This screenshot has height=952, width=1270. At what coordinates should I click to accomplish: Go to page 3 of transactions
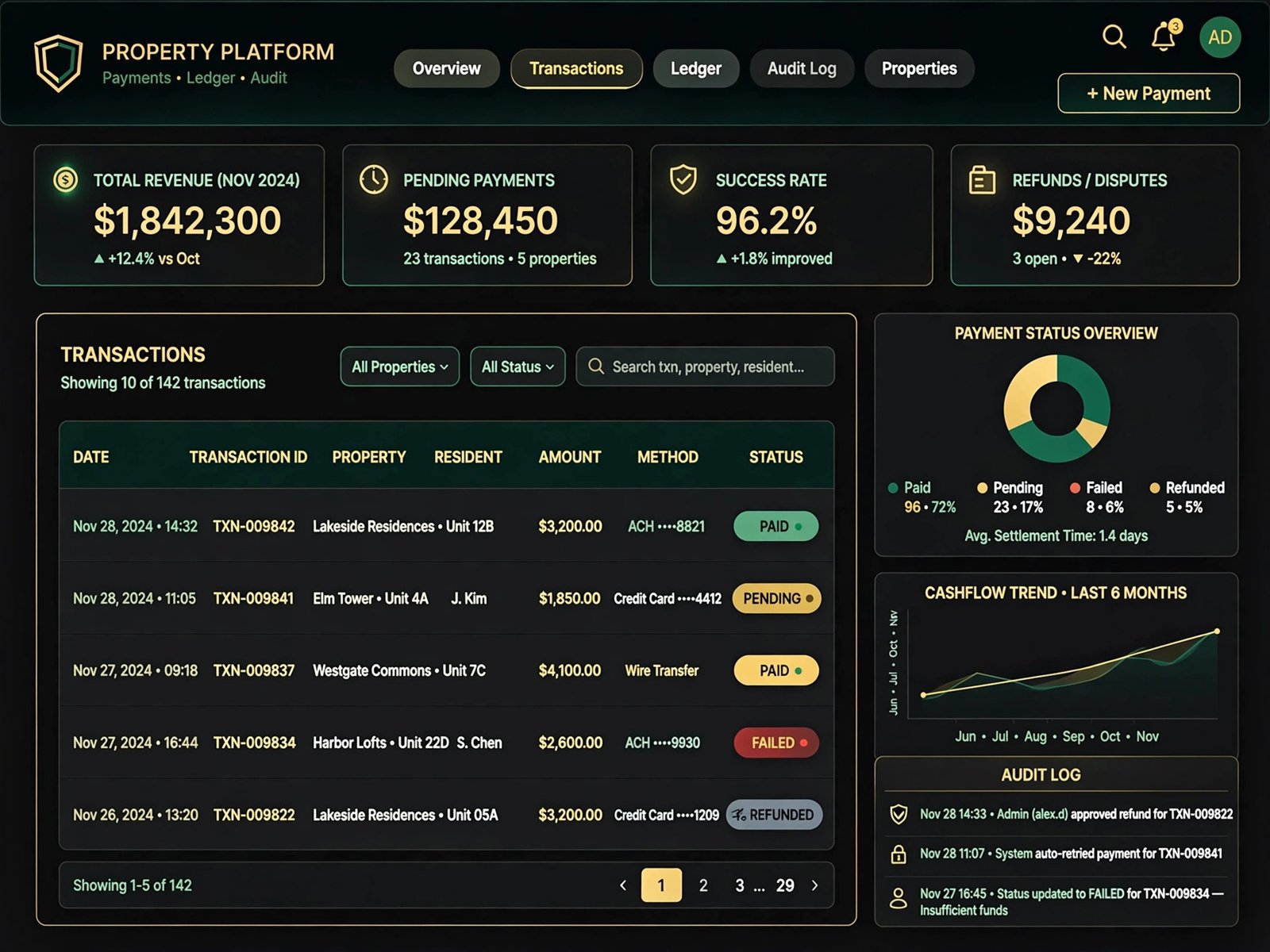coord(740,885)
